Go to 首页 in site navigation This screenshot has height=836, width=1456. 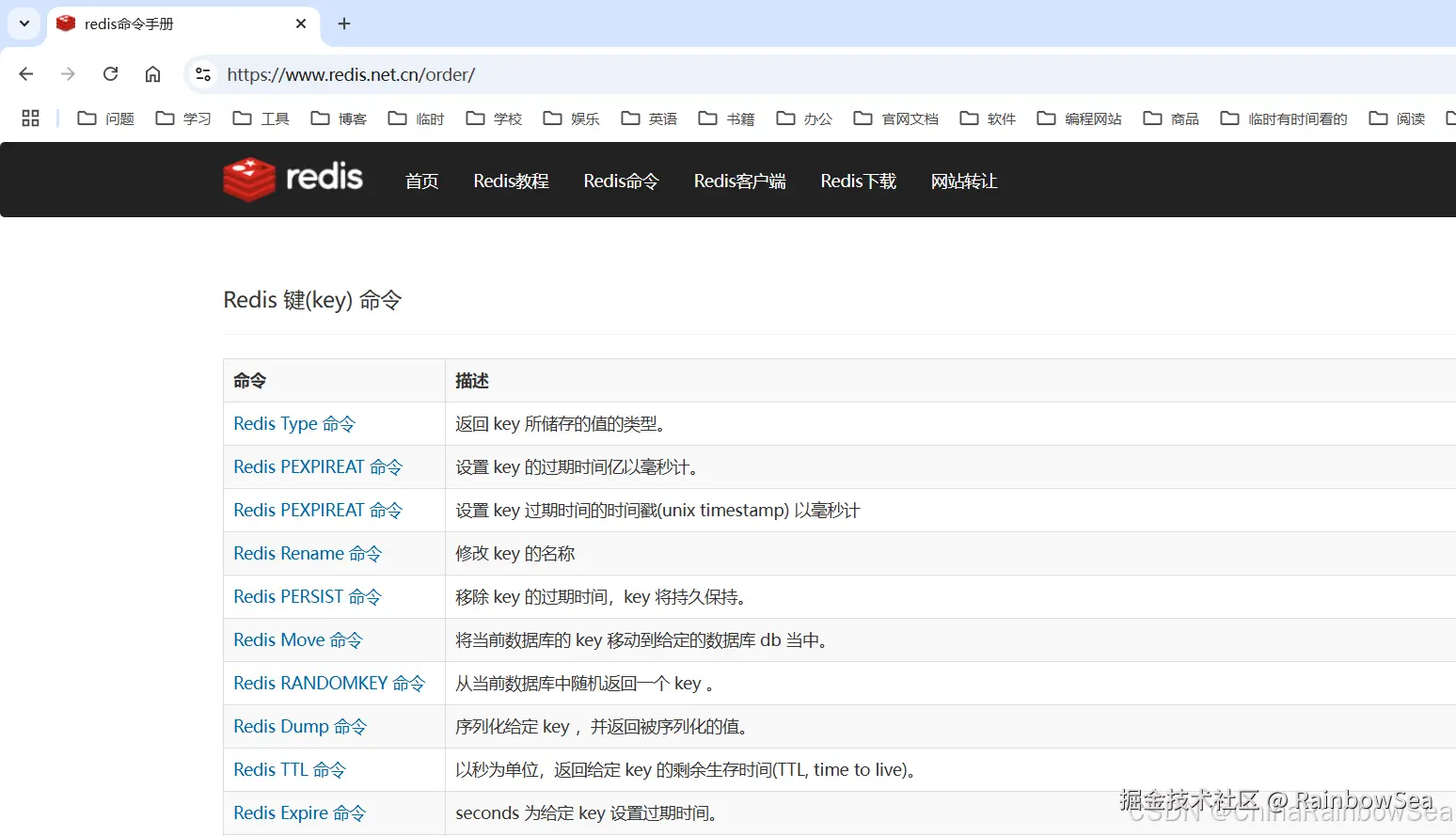421,181
